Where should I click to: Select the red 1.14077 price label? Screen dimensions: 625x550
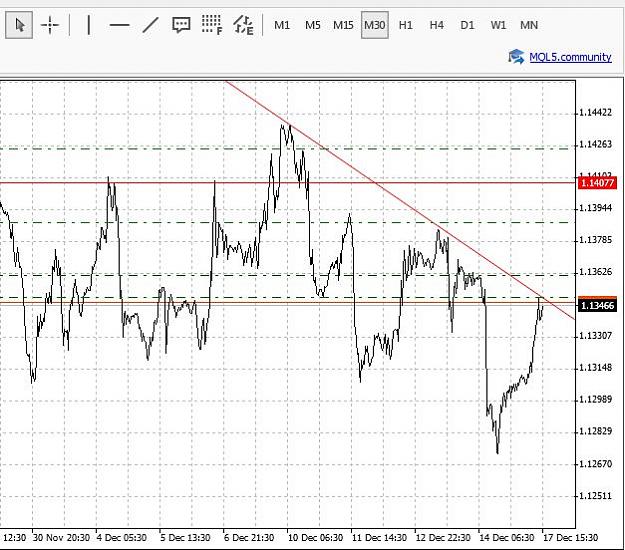pyautogui.click(x=597, y=183)
